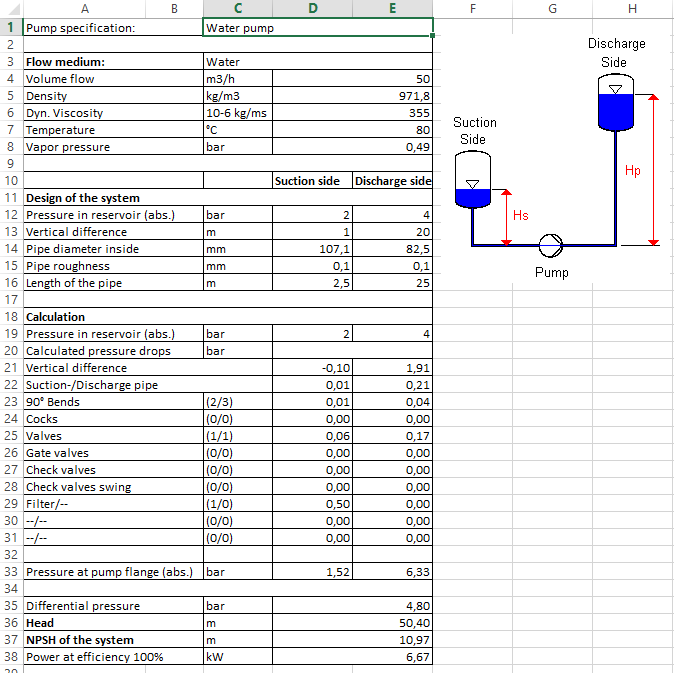The width and height of the screenshot is (674, 673).
Task: Select the Density value 971,8
Action: point(352,95)
